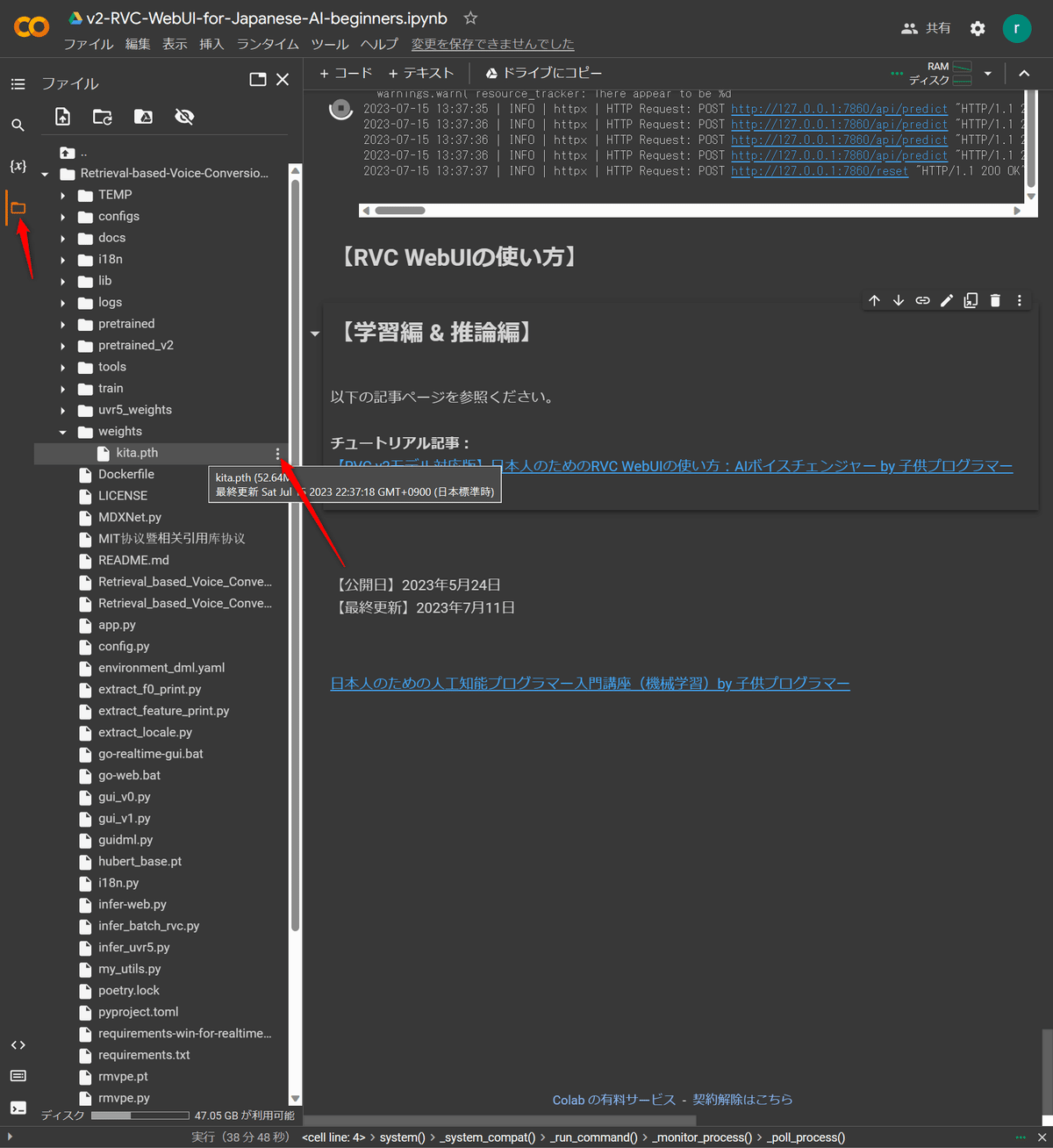Expand the configs folder
This screenshot has height=1148, width=1053.
(x=62, y=217)
